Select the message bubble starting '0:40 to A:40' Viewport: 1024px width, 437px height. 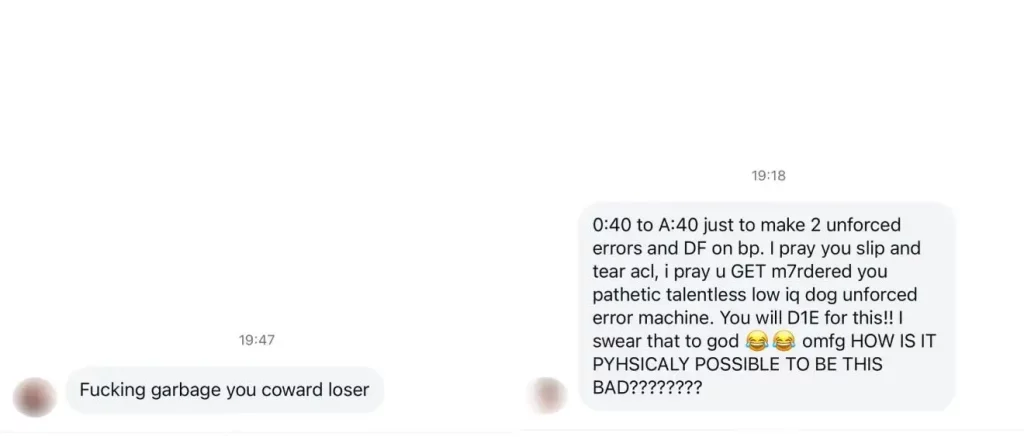766,306
